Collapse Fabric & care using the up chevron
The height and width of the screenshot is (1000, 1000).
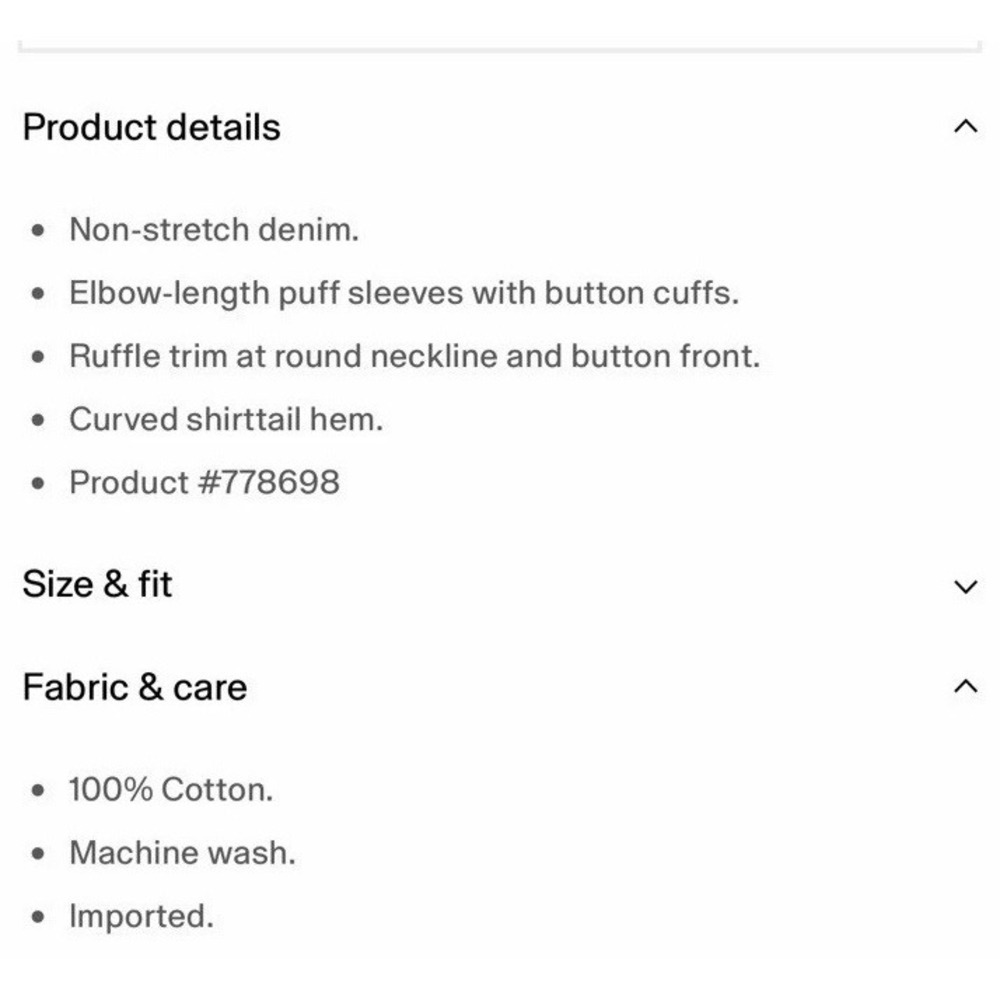(x=966, y=686)
